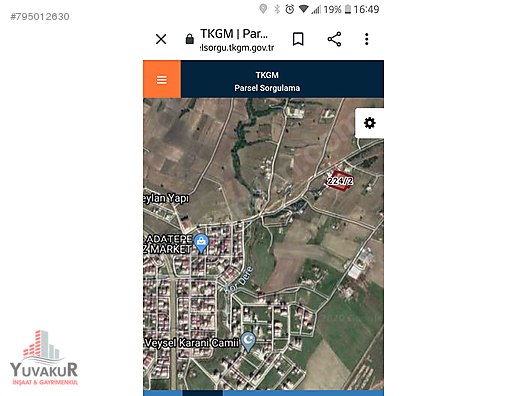This screenshot has height=396, width=528.
Task: Tap the ADATEPE MARKET text label
Action: click(168, 244)
